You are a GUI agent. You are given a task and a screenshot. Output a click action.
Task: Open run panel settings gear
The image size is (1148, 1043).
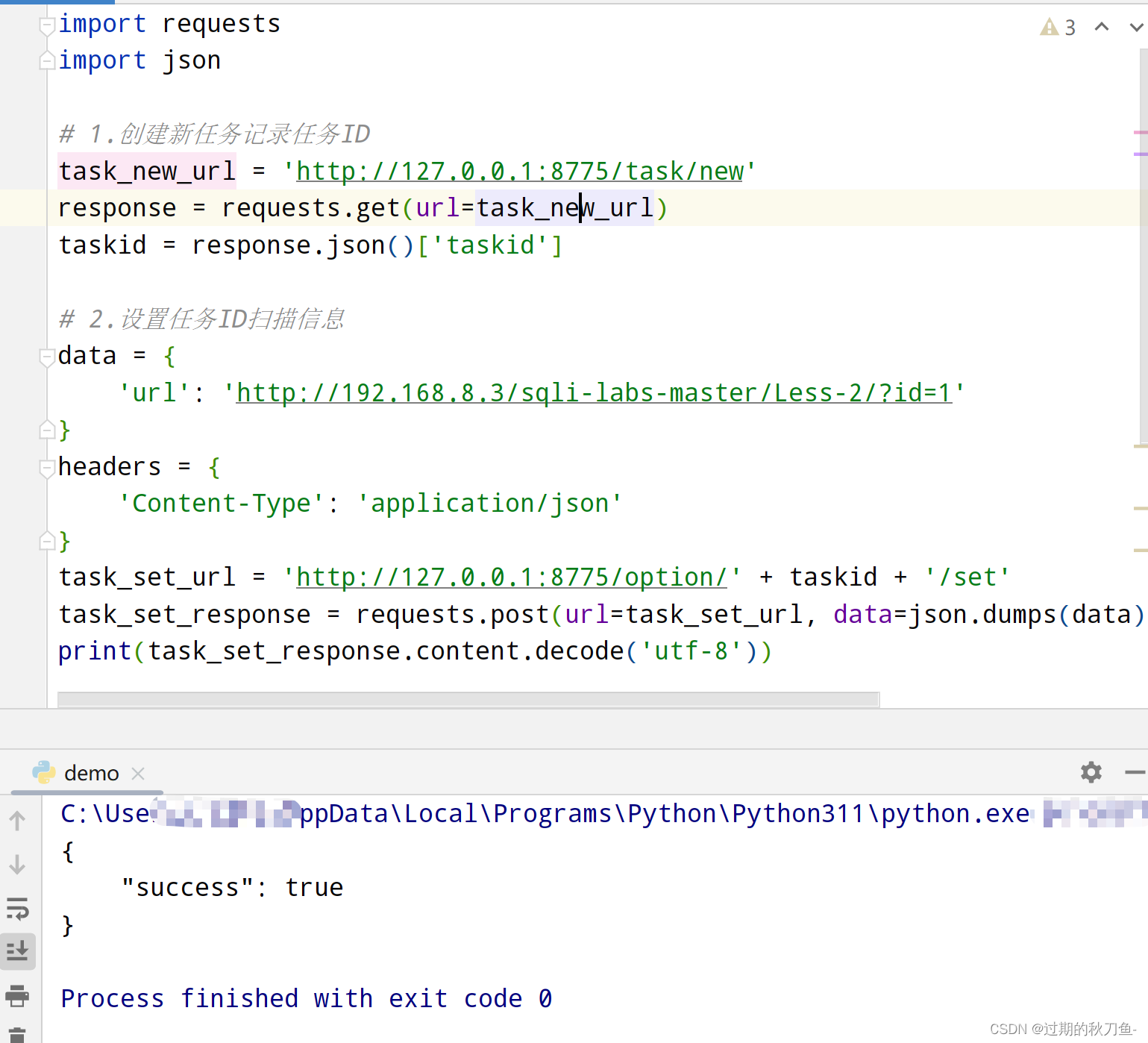click(x=1091, y=772)
